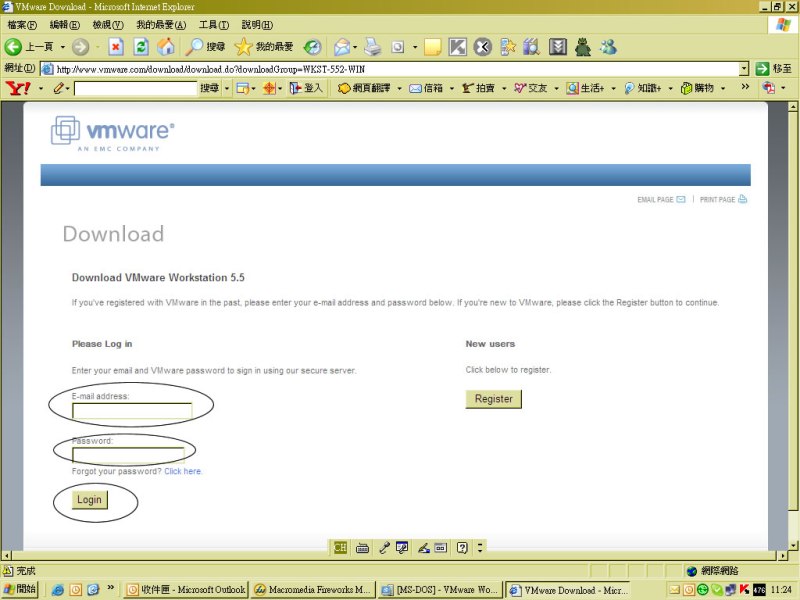Viewport: 800px width, 600px height.
Task: Stop loading with the red X page icon
Action: click(x=116, y=47)
